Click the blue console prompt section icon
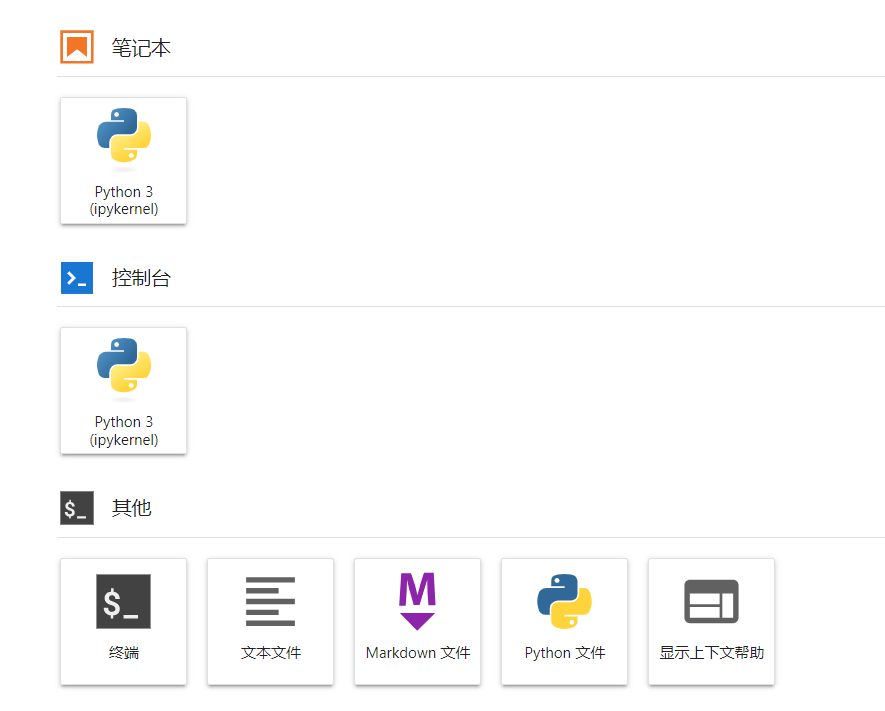Image resolution: width=885 pixels, height=711 pixels. point(77,278)
